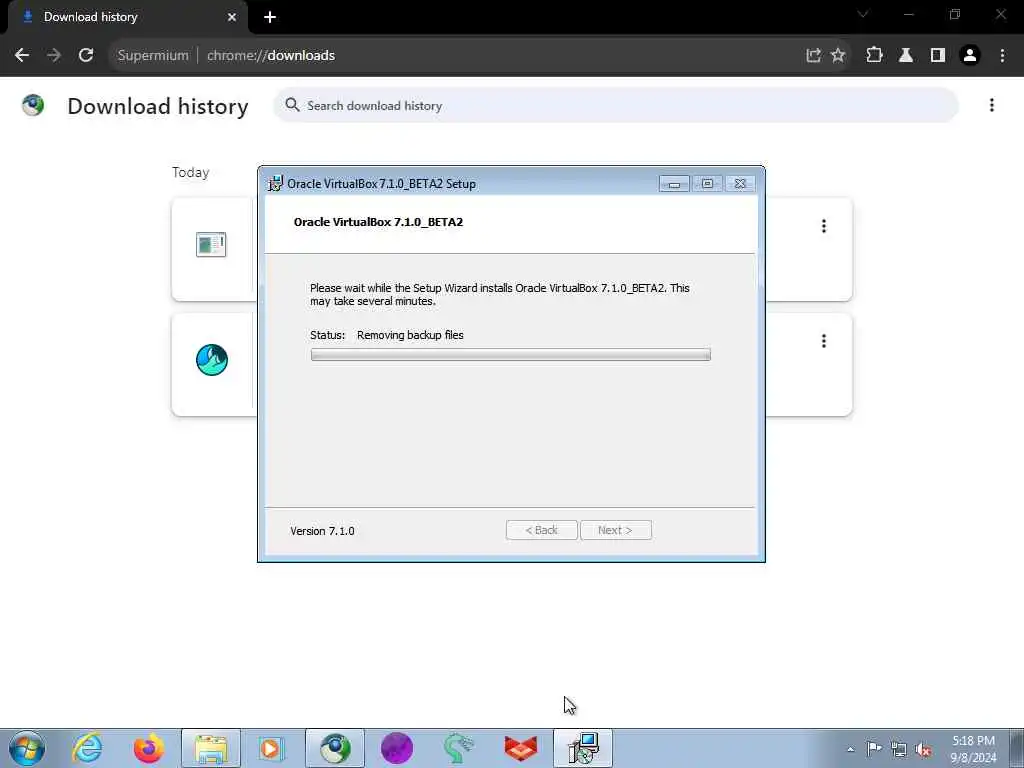Viewport: 1024px width, 768px height.
Task: Launch Firefox from the taskbar
Action: click(x=149, y=748)
